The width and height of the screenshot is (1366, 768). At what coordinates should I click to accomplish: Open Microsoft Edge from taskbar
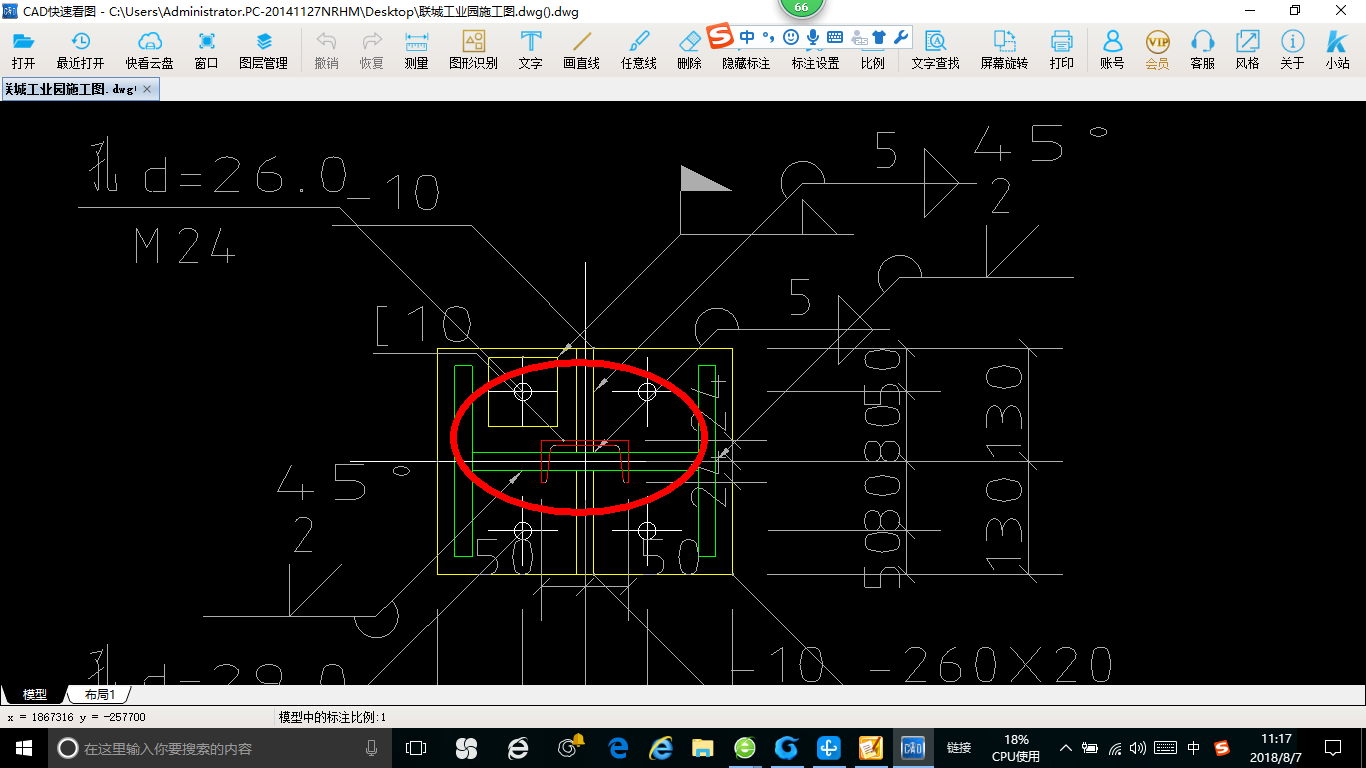[x=618, y=747]
